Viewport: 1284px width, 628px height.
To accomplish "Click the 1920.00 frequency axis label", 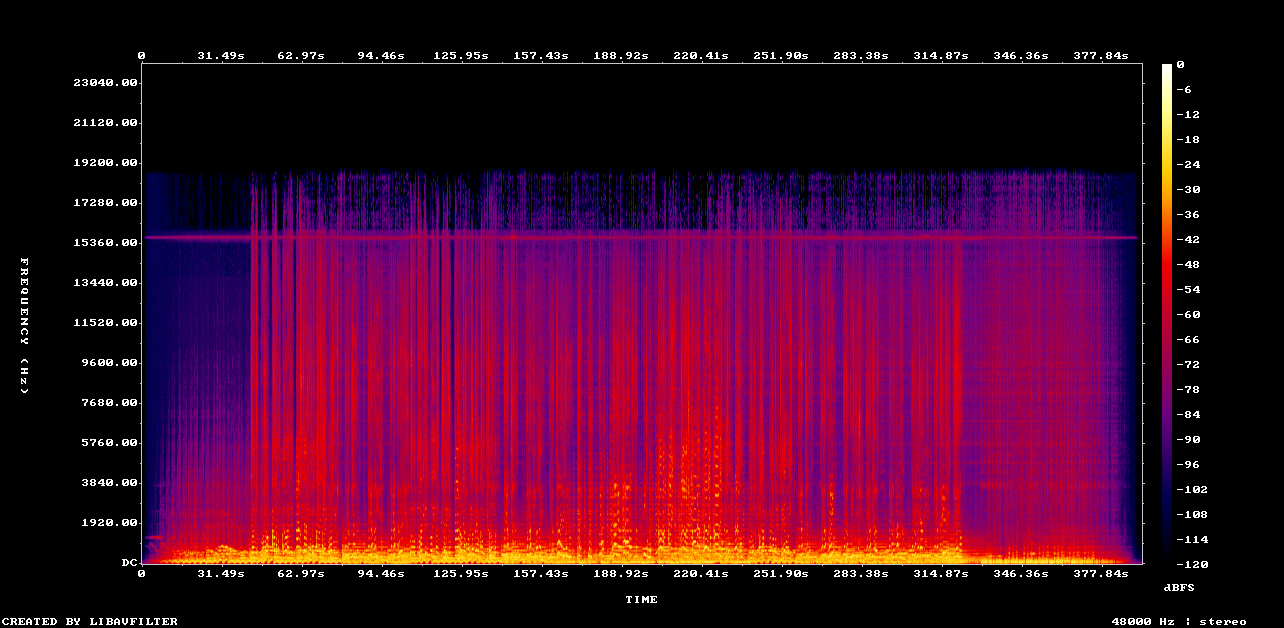I will [108, 523].
